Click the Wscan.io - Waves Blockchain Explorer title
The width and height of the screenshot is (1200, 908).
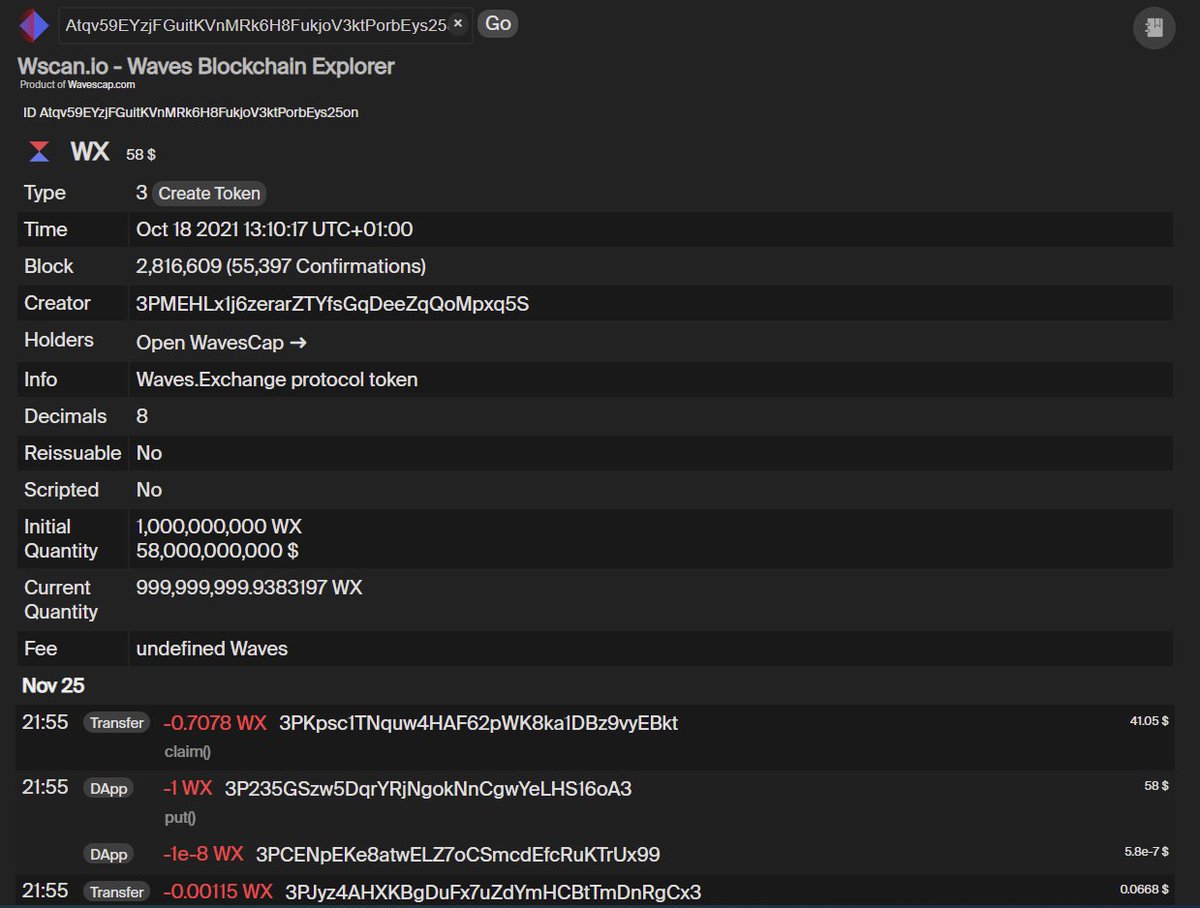tap(206, 67)
